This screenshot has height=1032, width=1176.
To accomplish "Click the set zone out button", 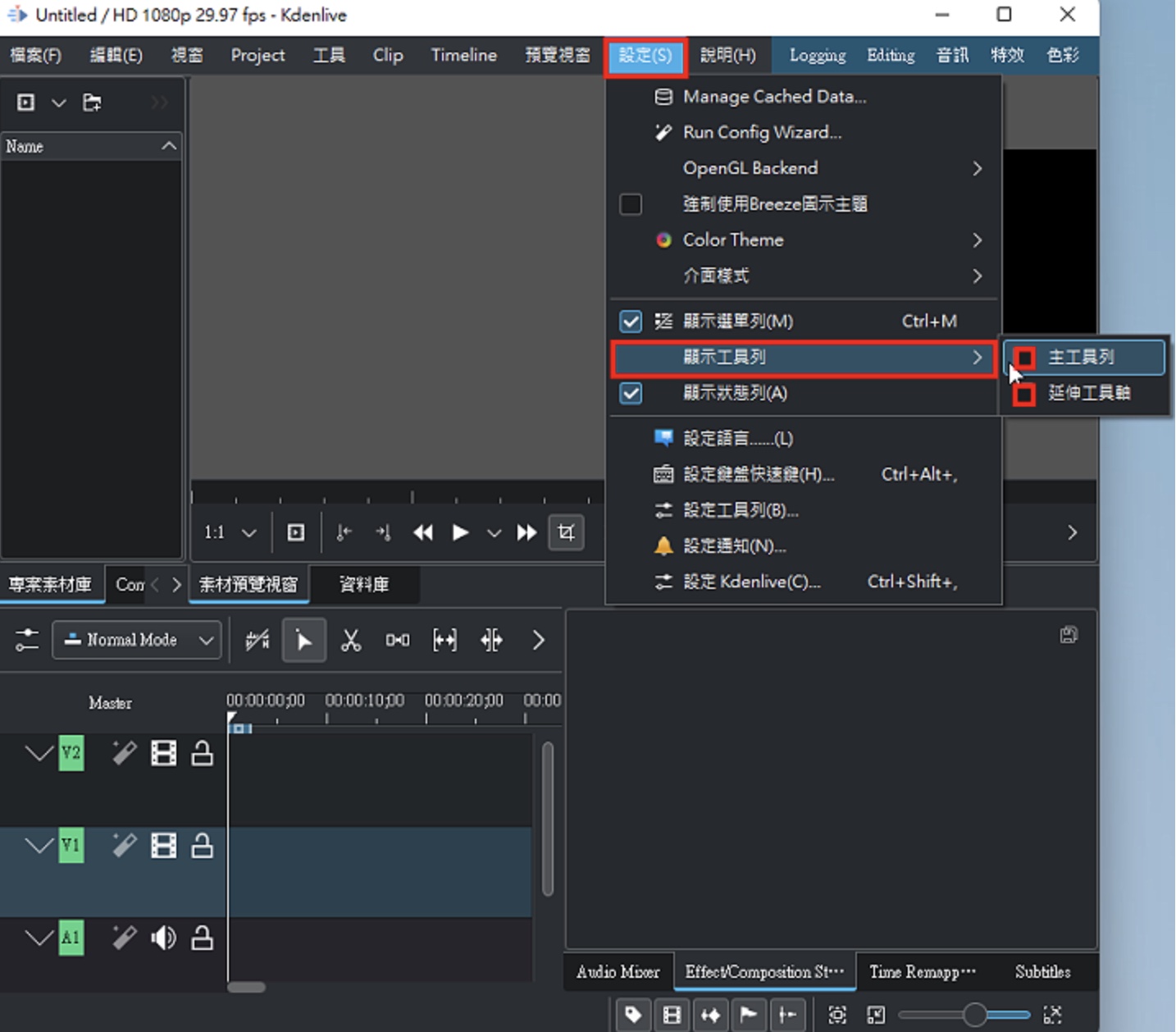I will (x=383, y=532).
